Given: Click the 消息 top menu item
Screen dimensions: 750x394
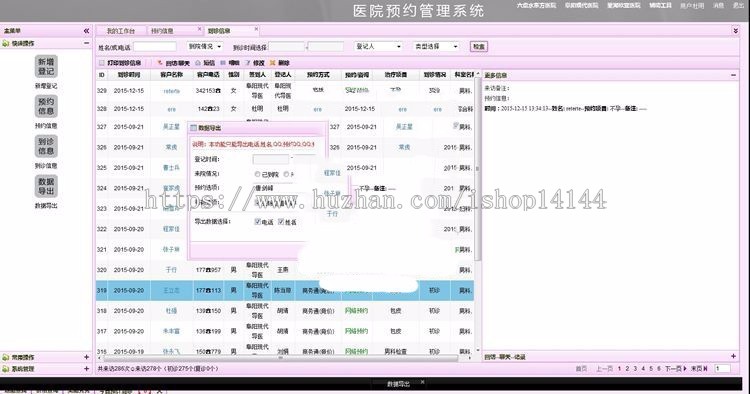Looking at the screenshot, I should tap(718, 6).
